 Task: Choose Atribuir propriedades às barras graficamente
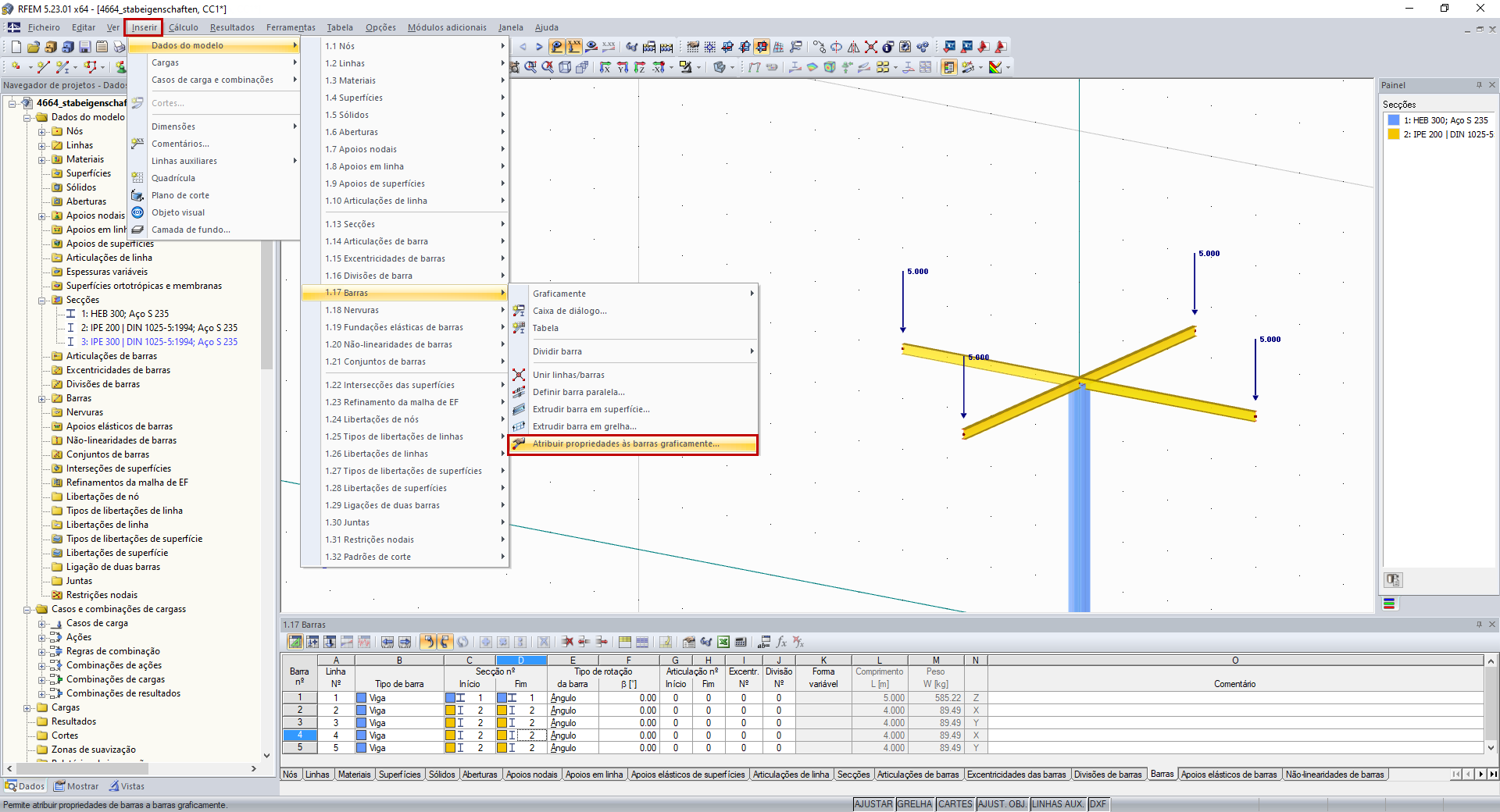(625, 444)
